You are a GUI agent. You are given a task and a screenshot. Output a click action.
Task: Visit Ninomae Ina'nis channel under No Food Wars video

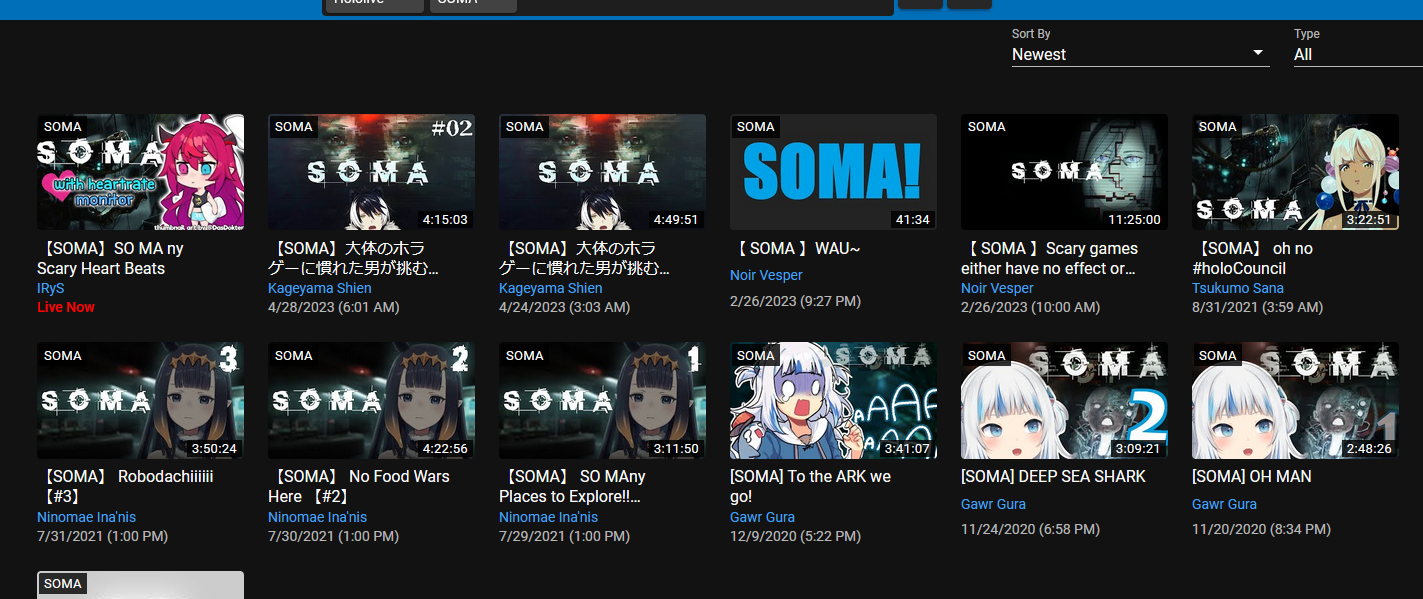(318, 517)
